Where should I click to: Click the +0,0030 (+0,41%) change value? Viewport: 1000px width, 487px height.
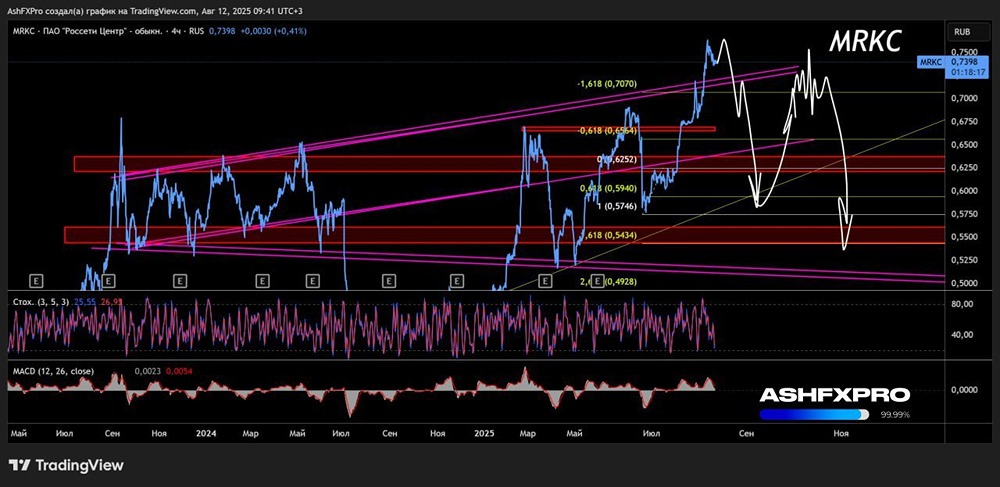click(x=274, y=31)
